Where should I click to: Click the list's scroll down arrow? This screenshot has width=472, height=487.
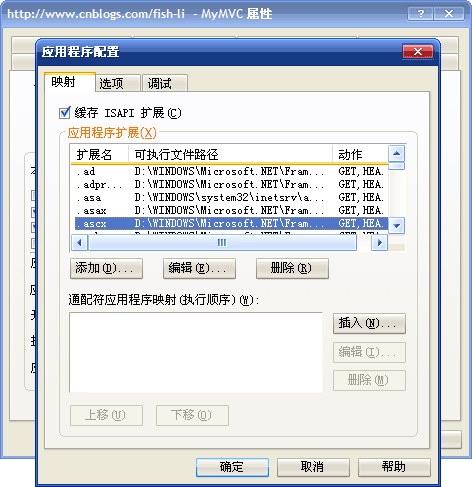coord(397,225)
